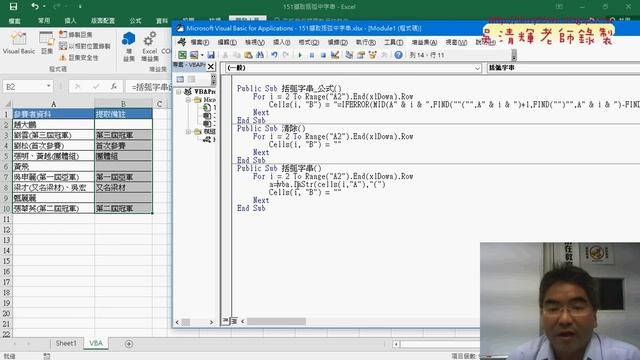The height and width of the screenshot is (360, 640).
Task: Switch to Excel Insert tab (插入)
Action: pos(70,20)
